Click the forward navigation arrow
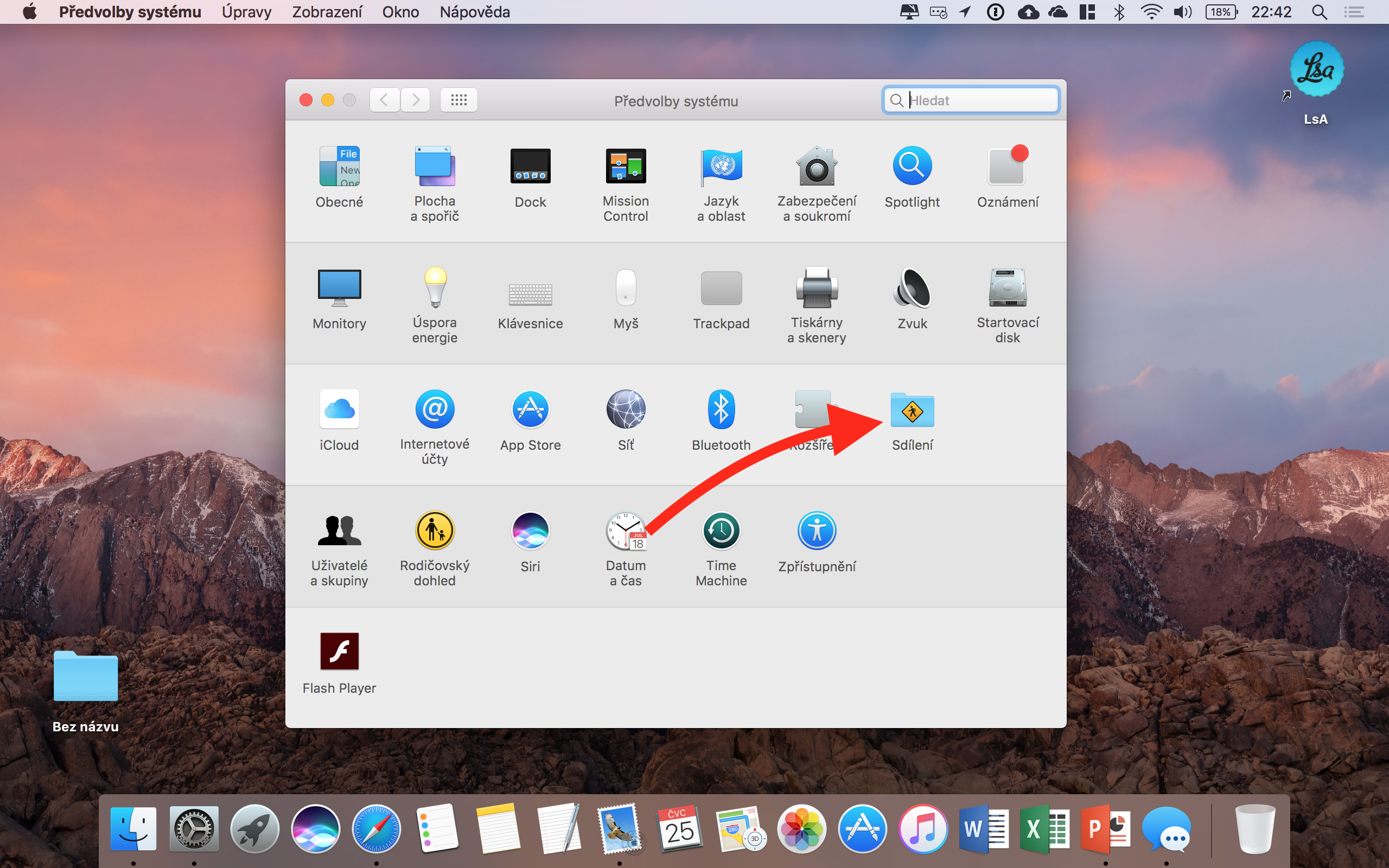 click(x=416, y=100)
